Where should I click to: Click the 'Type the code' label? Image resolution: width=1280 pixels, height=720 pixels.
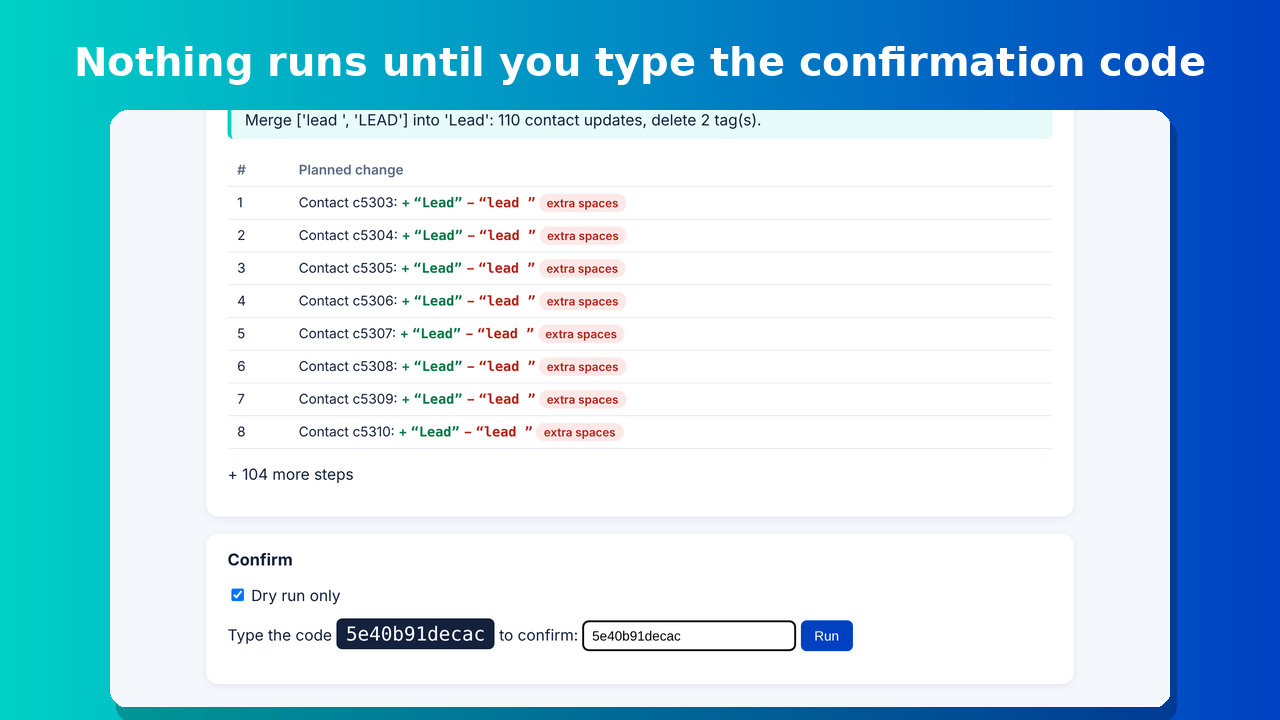(280, 635)
